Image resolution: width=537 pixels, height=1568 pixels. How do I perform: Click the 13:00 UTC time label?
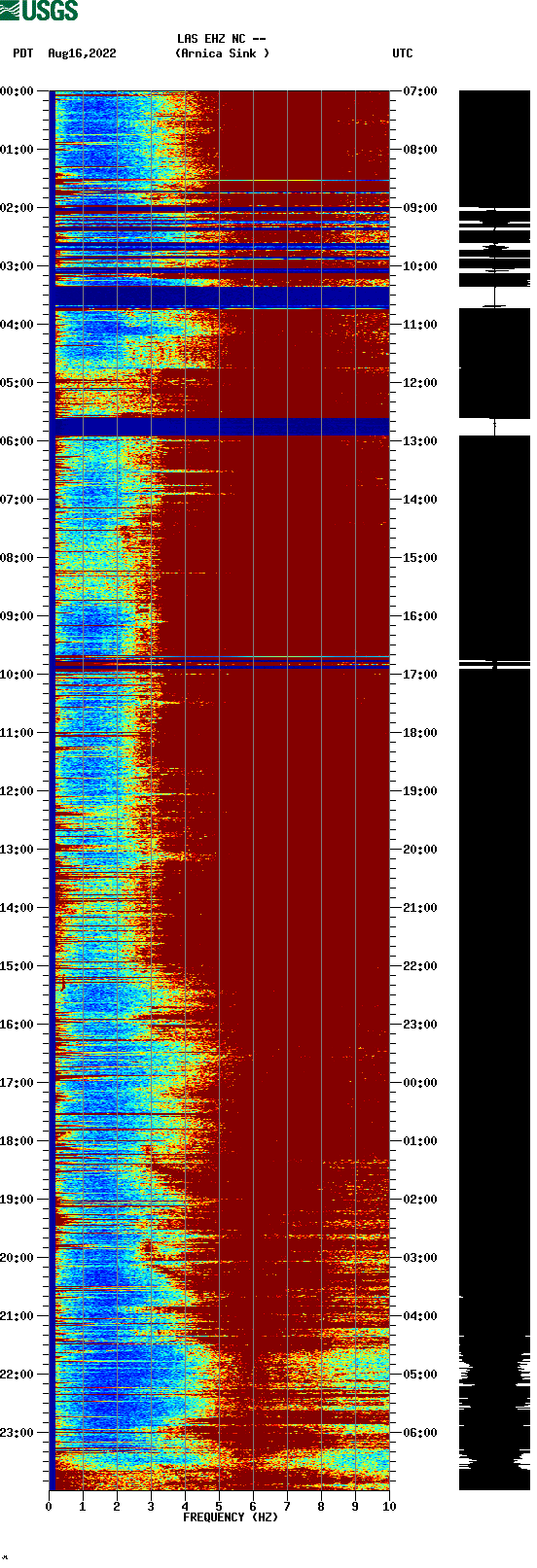[x=420, y=441]
